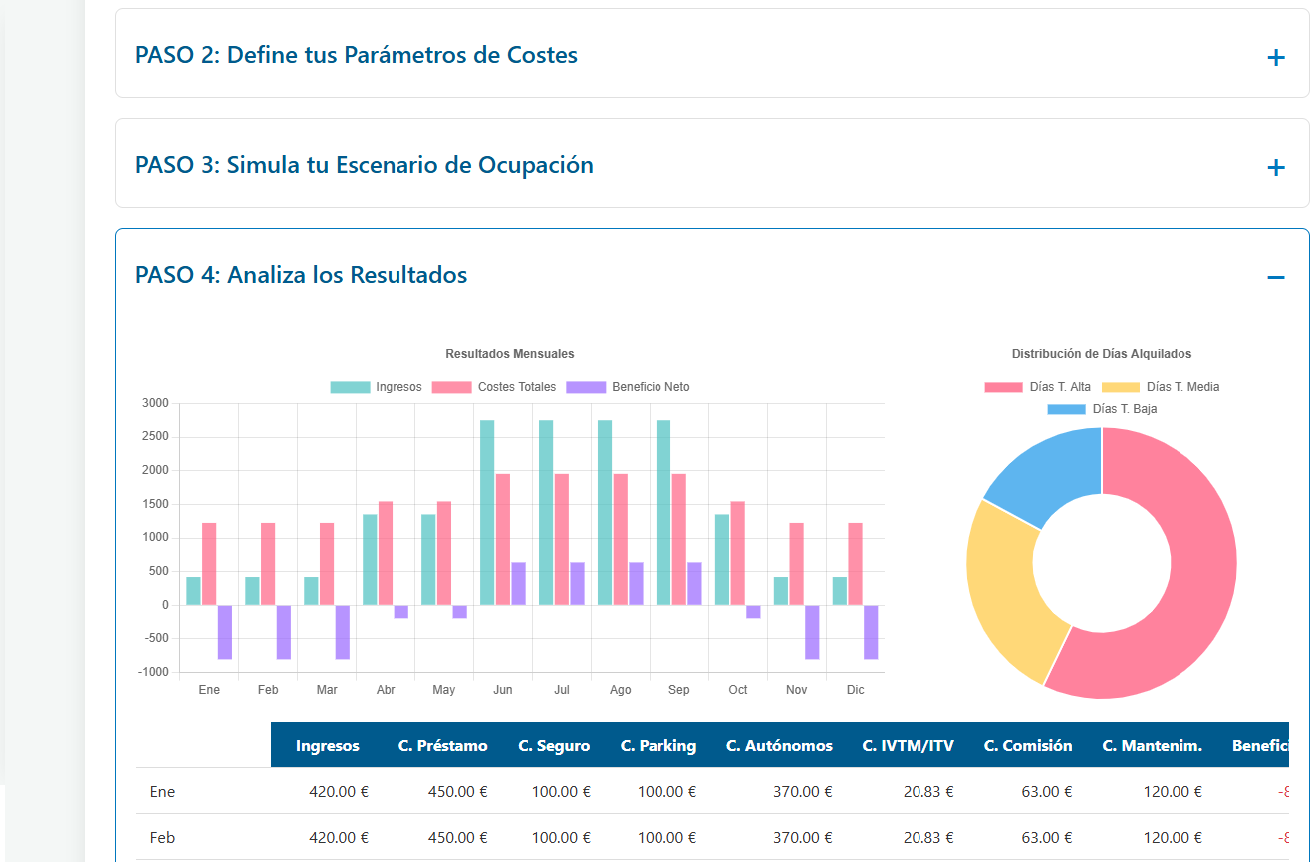The image size is (1312, 862).
Task: Click the plus icon on PASO 2
Action: click(x=1275, y=58)
